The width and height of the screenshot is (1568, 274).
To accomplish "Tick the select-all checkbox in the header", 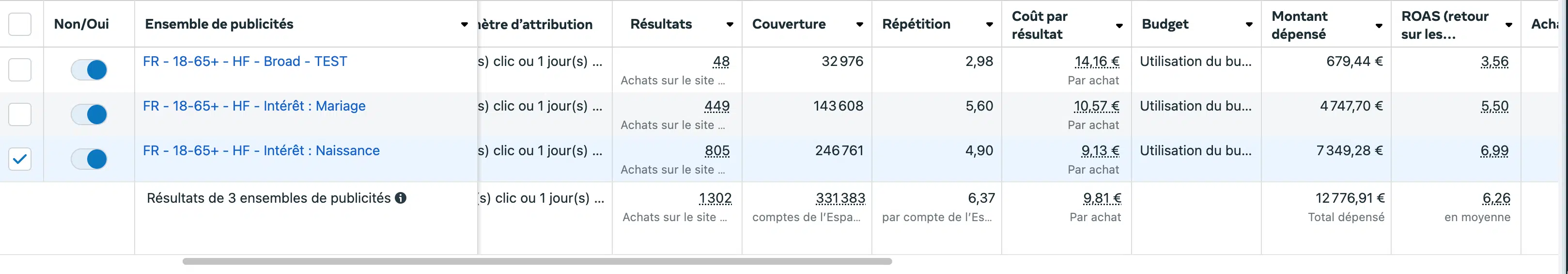I will tap(19, 24).
